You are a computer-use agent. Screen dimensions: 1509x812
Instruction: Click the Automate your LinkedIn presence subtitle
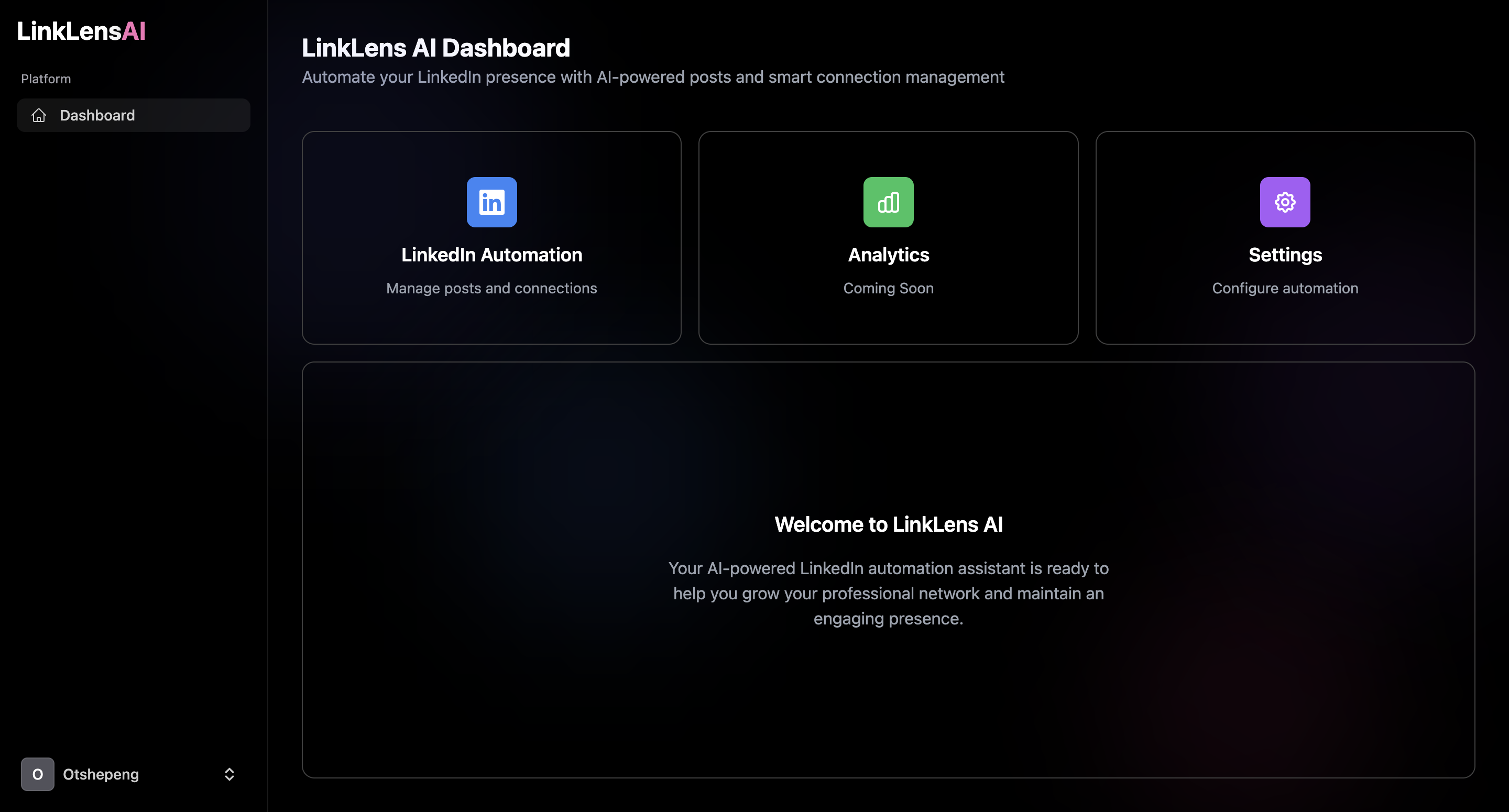tap(652, 78)
